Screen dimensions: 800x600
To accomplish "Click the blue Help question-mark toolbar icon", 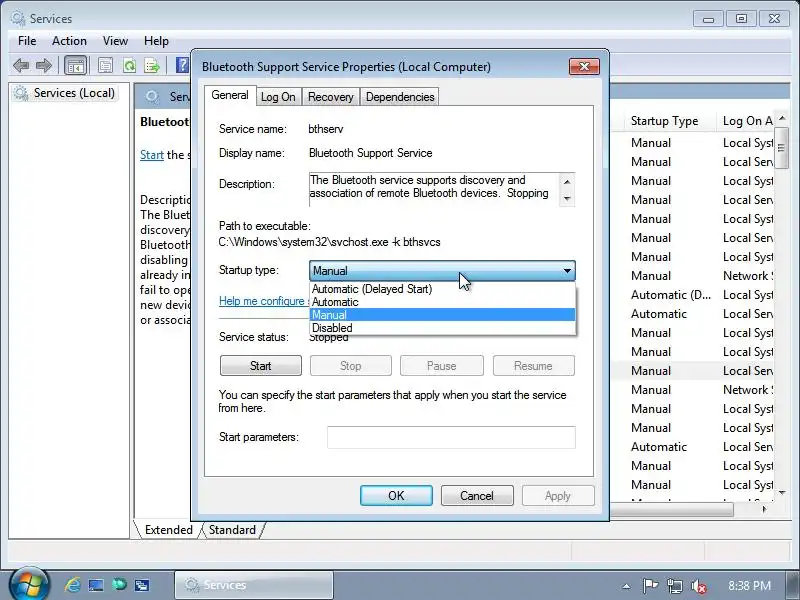I will pyautogui.click(x=182, y=65).
